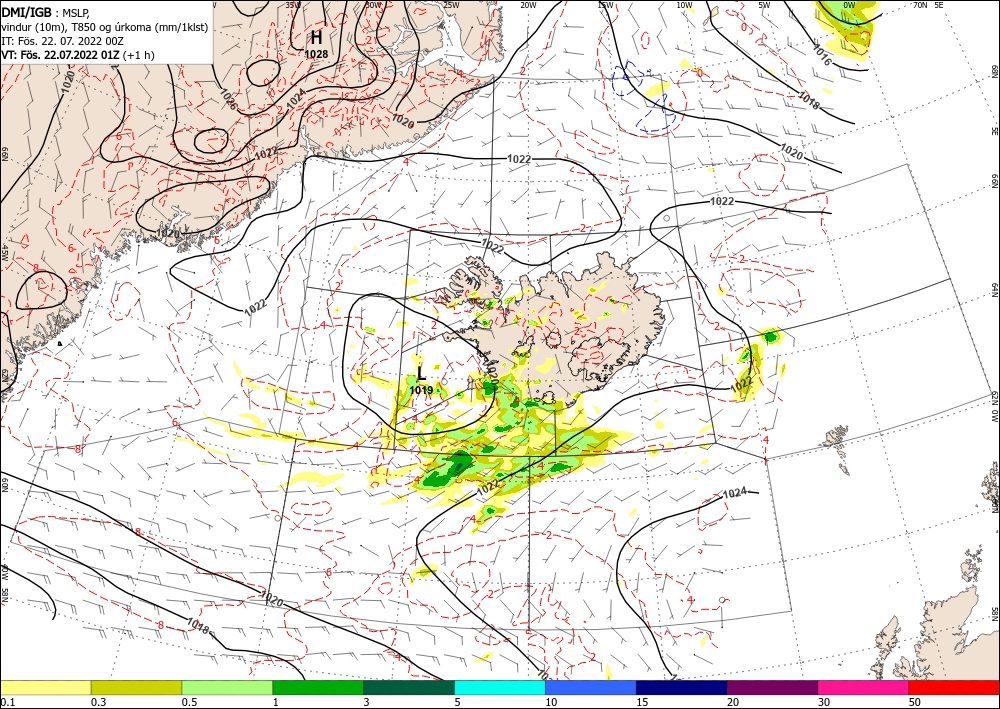This screenshot has height=709, width=1000.
Task: Click the 1016 isobar label
Action: coord(823,57)
